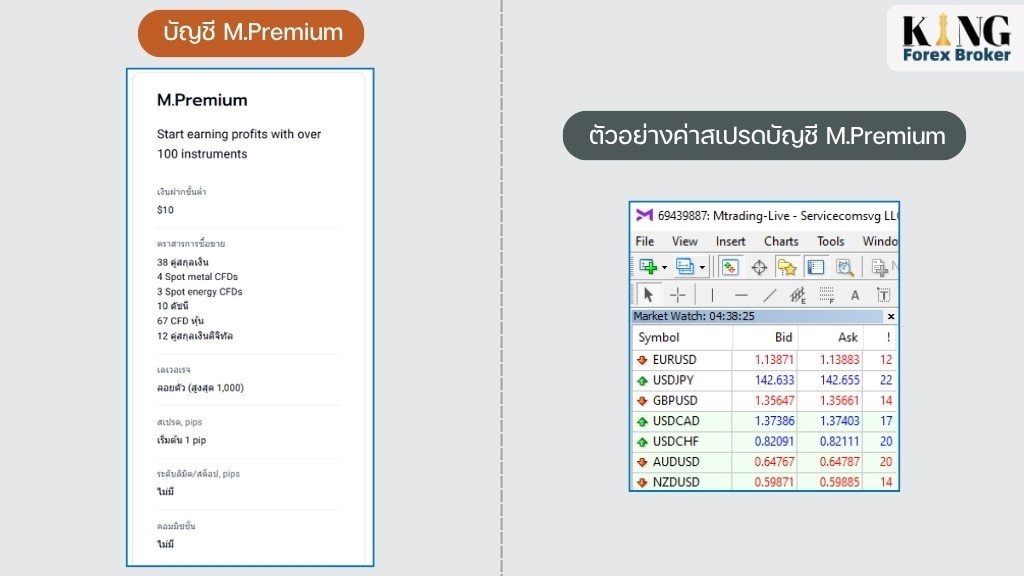Click the USDCHF ask value 0.82111

click(x=840, y=441)
